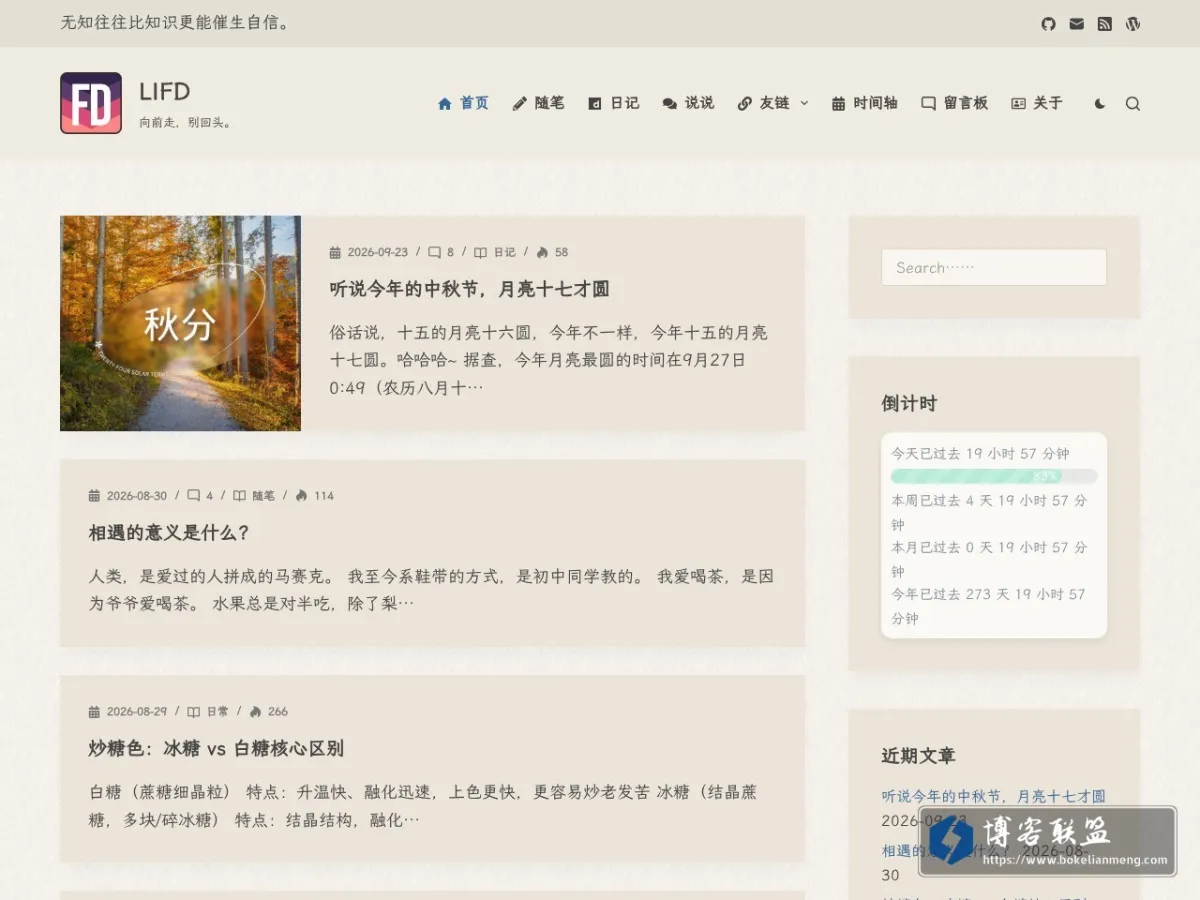Click the excerpt text starting 俗话说，十五的月亮
This screenshot has height=900, width=1200.
pyautogui.click(x=548, y=360)
